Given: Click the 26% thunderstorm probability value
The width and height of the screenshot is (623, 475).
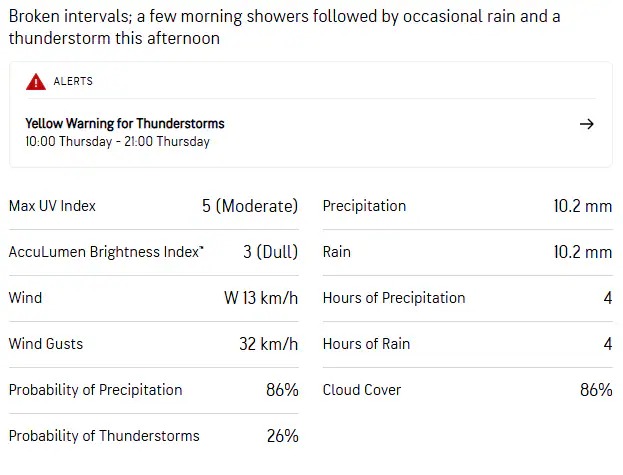Looking at the screenshot, I should coord(282,436).
